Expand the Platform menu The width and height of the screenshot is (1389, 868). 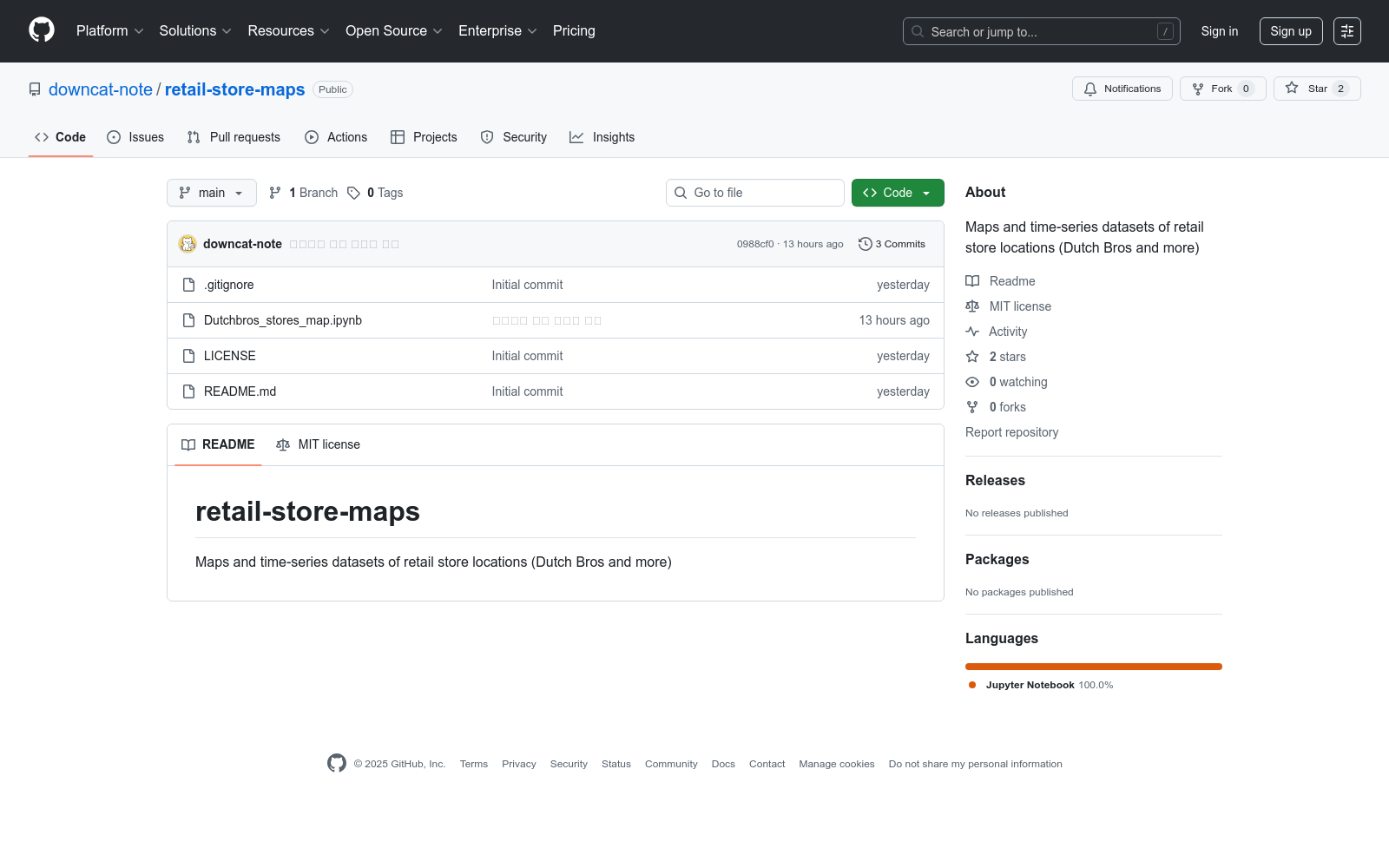(110, 31)
